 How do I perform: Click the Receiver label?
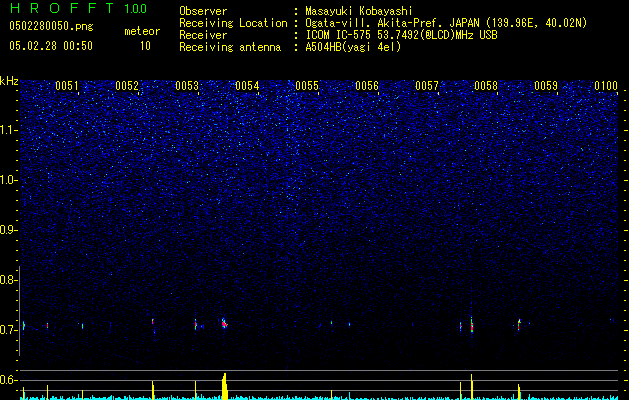click(203, 35)
